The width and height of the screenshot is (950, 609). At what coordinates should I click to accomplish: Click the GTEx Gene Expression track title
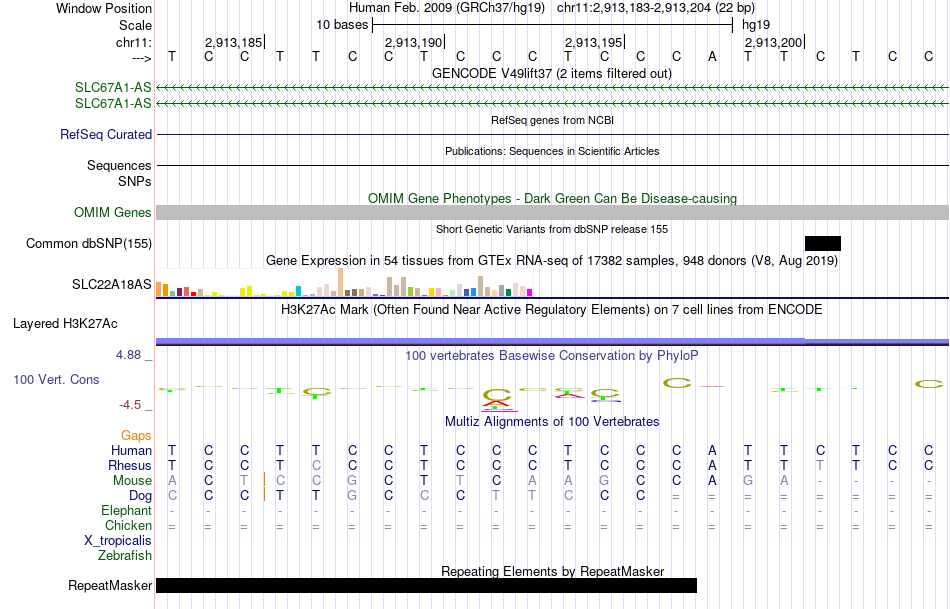(x=552, y=261)
